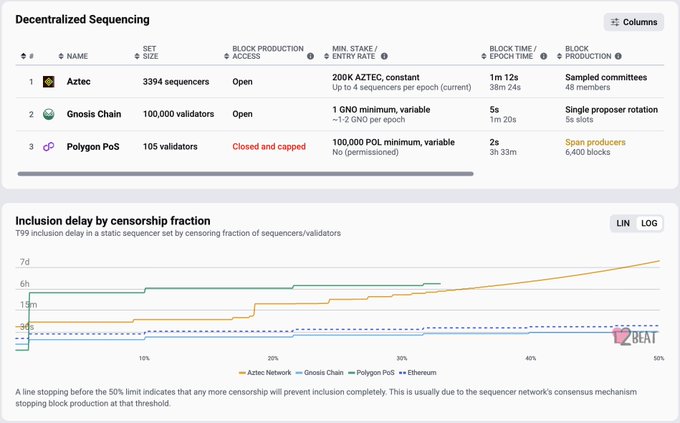Click the Closed and capped cell
The width and height of the screenshot is (680, 423).
[269, 147]
